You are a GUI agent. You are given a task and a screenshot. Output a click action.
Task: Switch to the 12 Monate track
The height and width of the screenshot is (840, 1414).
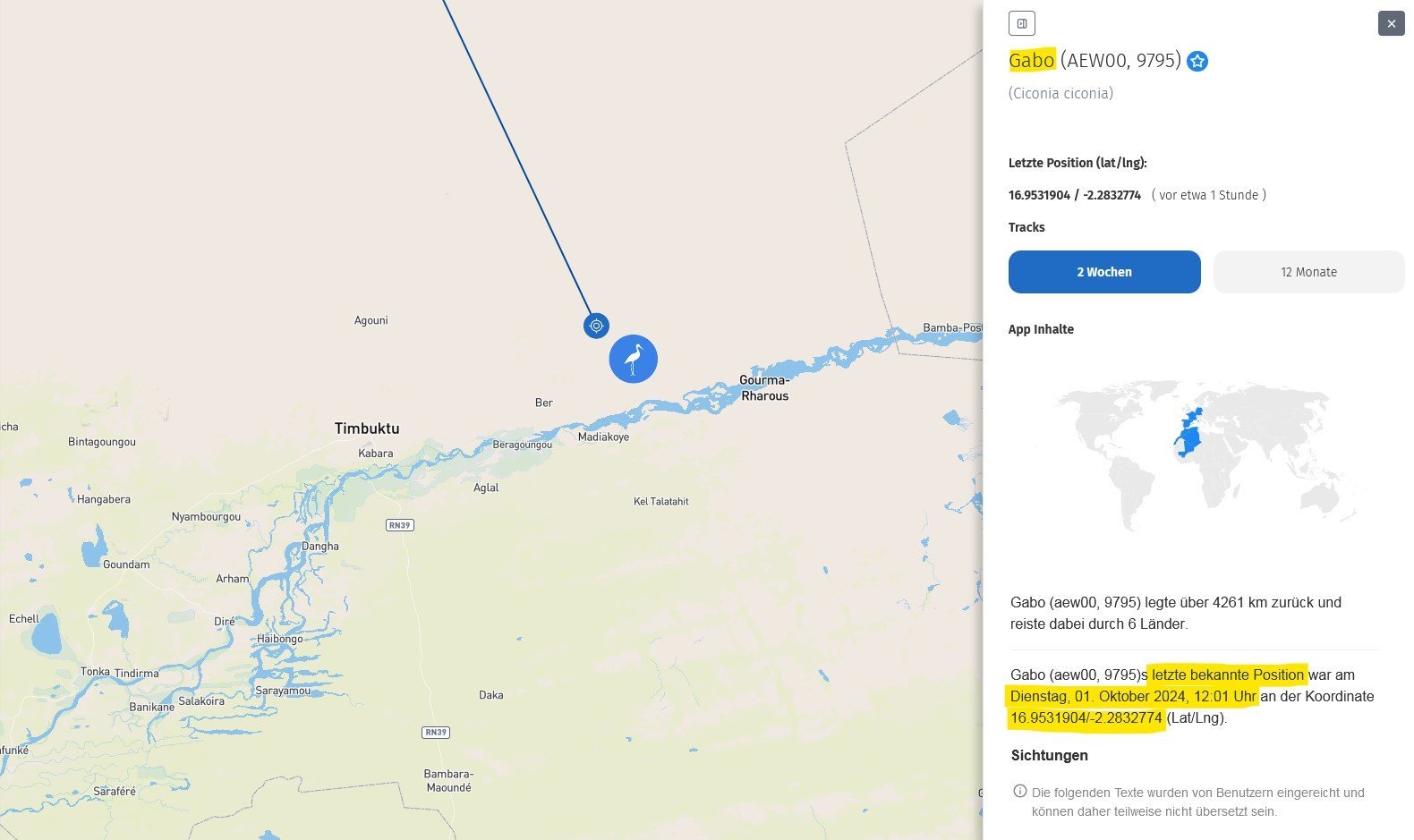(x=1308, y=272)
